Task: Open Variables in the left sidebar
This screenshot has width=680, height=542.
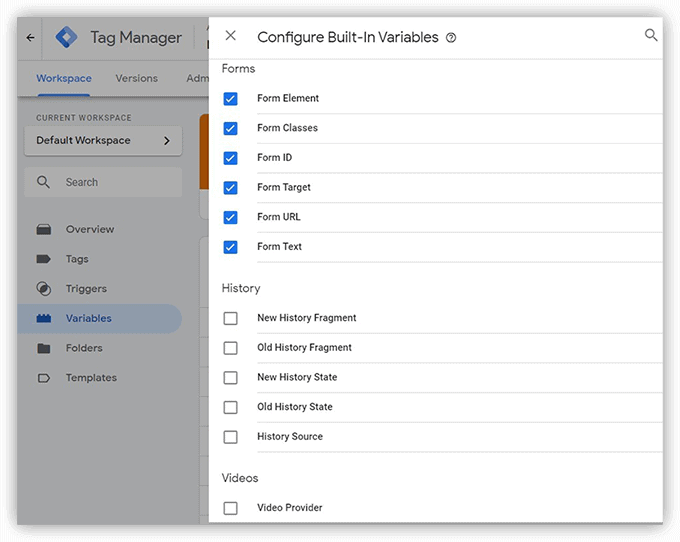Action: click(89, 318)
